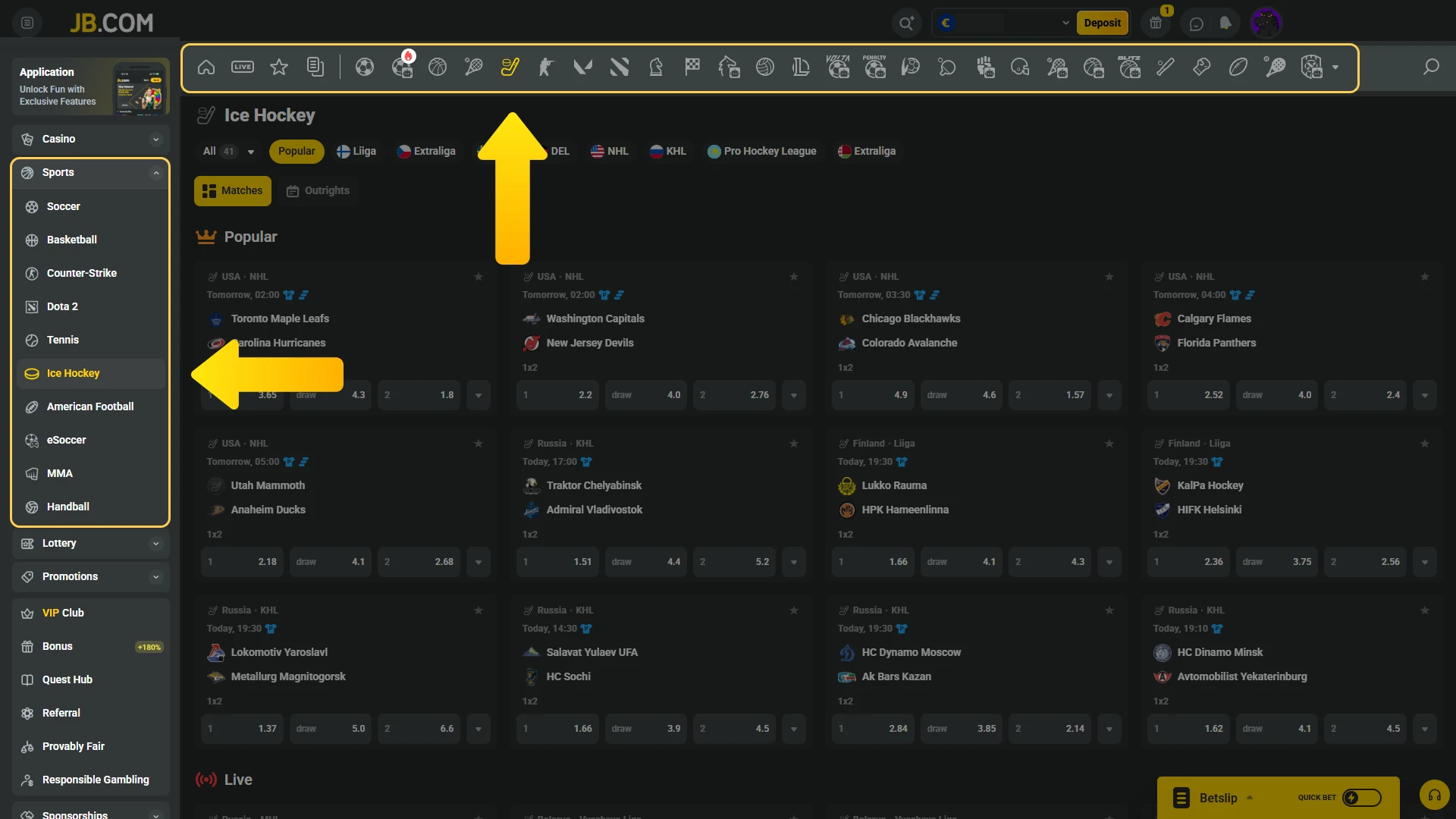Click the Deposit button
This screenshot has width=1456, height=819.
[x=1102, y=23]
